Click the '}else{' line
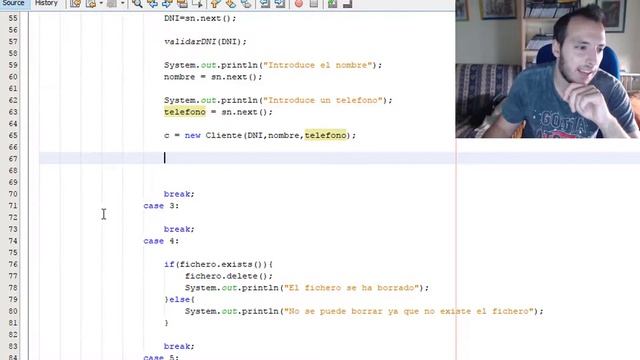Viewport: 640px width, 360px height. [179, 300]
